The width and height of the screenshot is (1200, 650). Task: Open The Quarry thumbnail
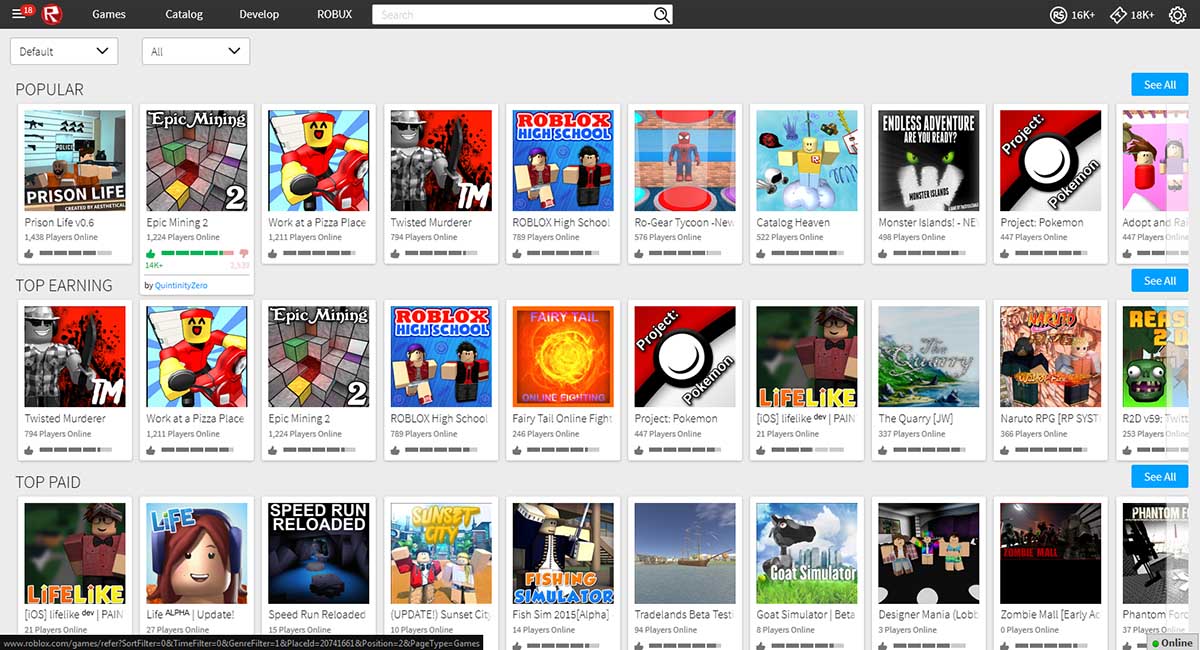tap(929, 356)
